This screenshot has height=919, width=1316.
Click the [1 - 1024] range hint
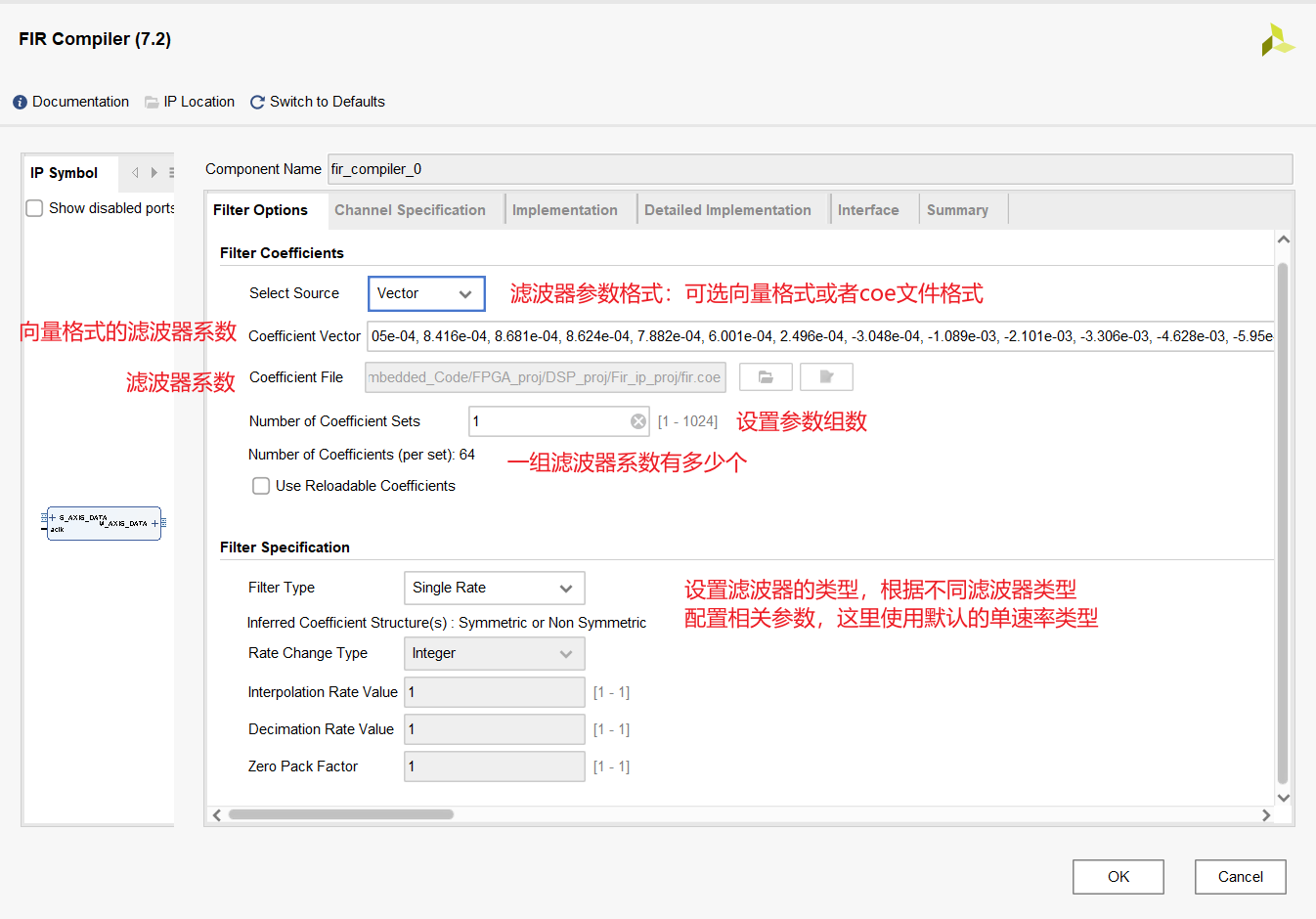click(687, 421)
